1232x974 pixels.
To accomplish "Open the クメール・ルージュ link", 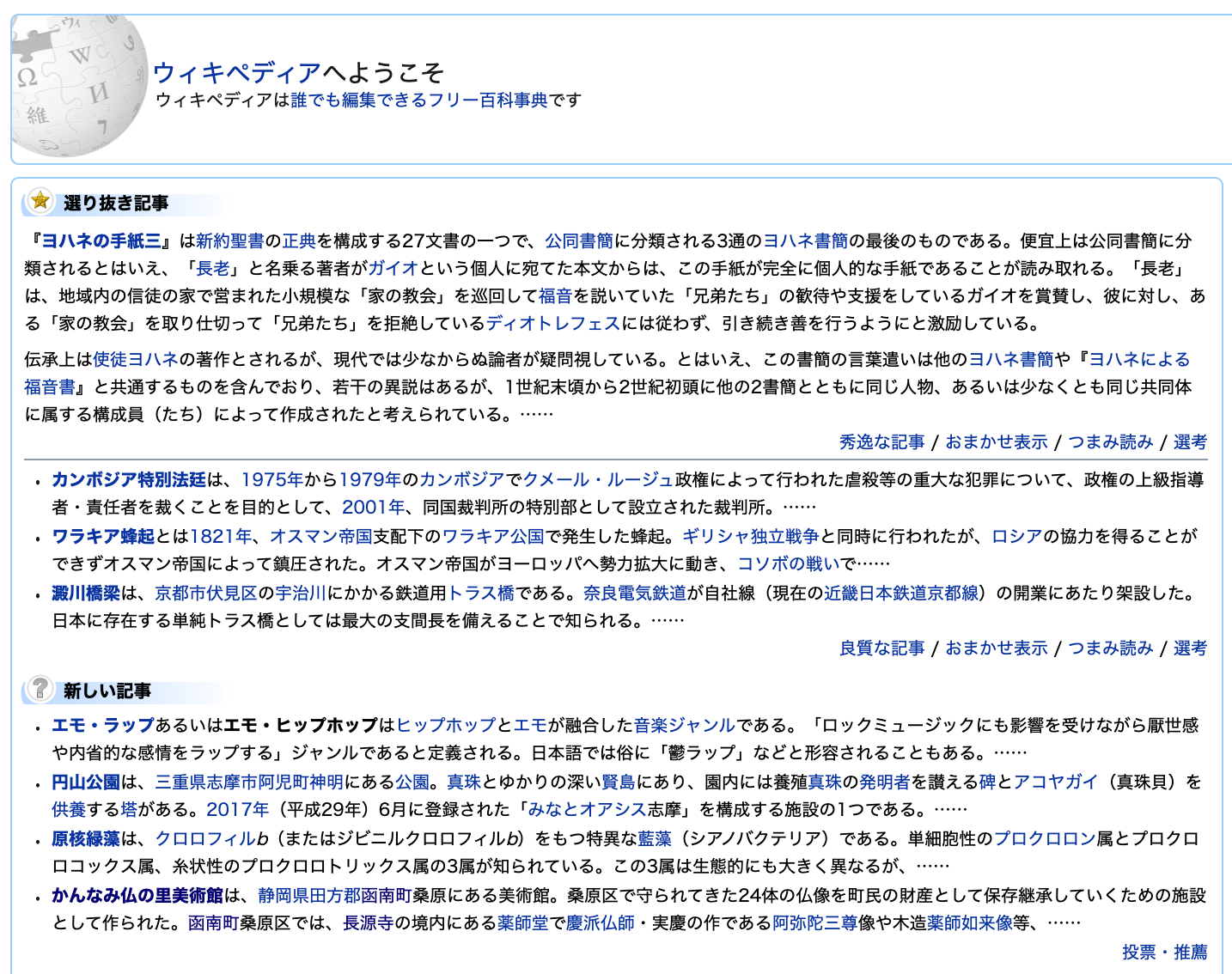I will tap(599, 480).
